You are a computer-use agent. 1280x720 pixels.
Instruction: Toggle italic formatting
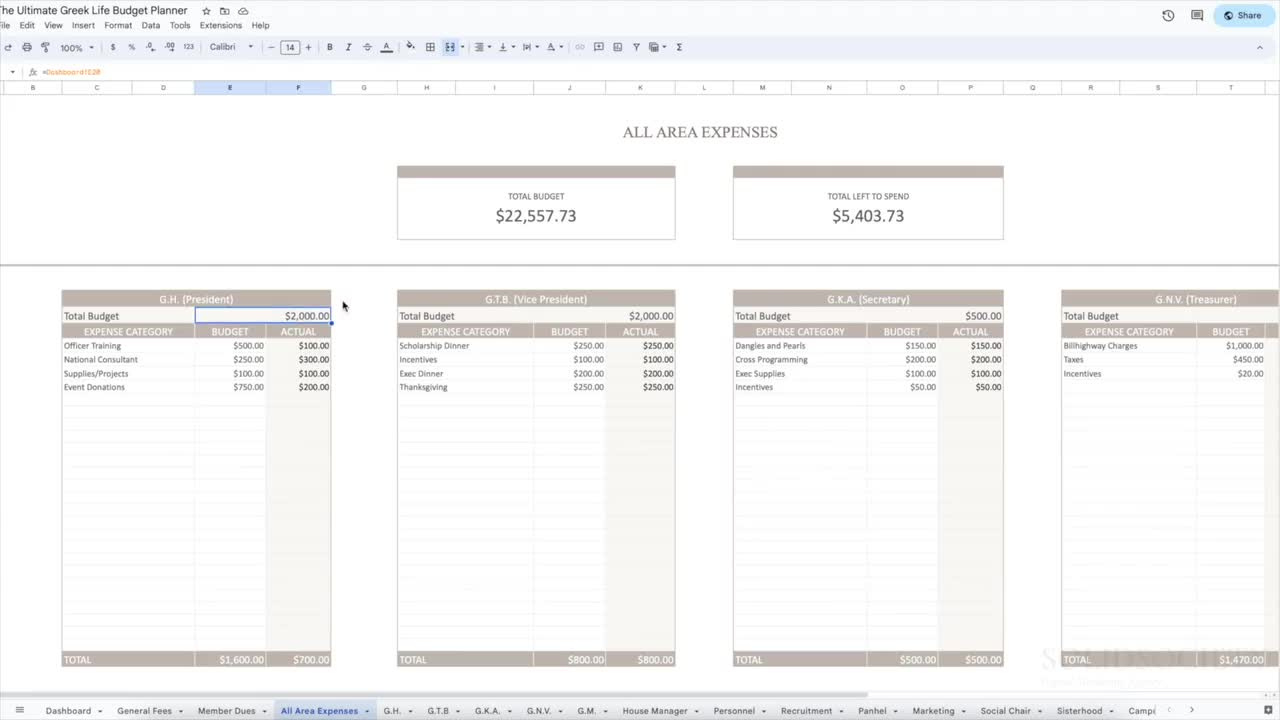(348, 47)
